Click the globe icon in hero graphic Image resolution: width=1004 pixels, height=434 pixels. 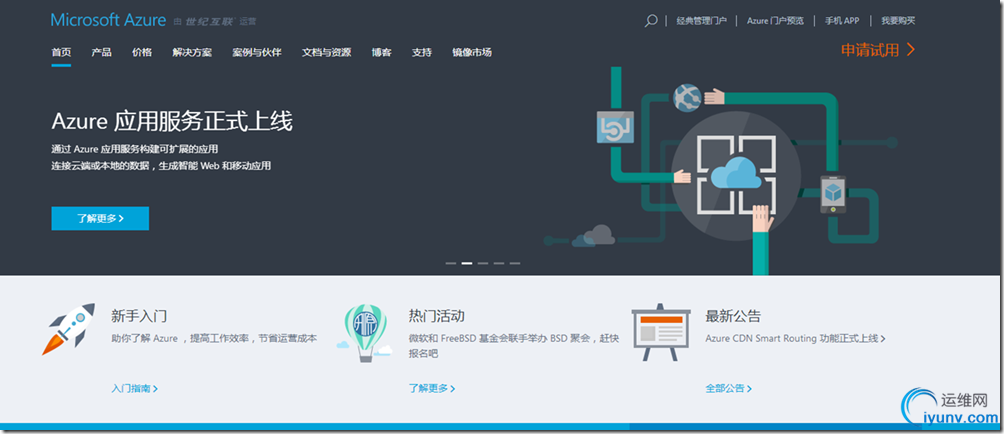(688, 98)
